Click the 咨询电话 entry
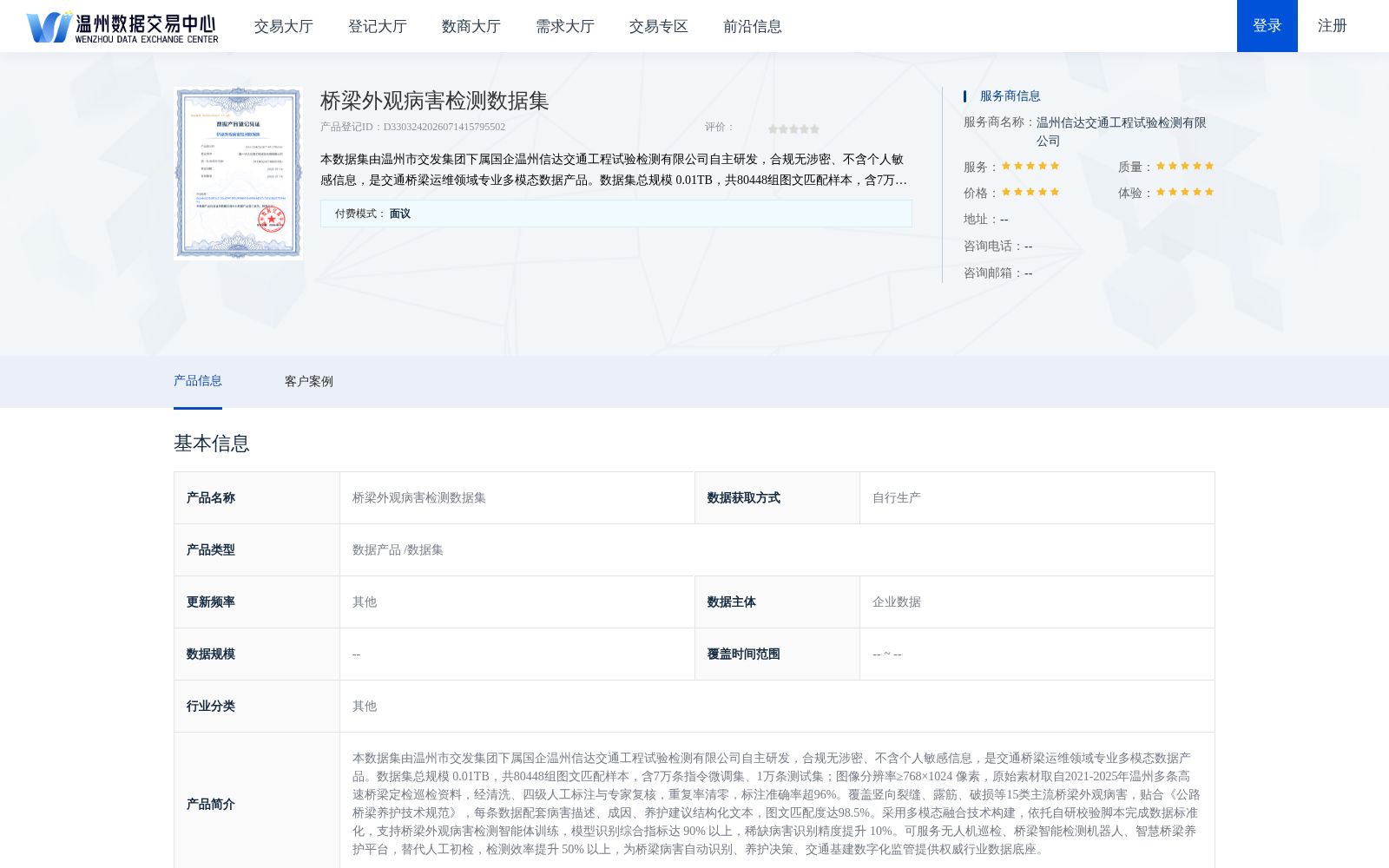 [998, 247]
